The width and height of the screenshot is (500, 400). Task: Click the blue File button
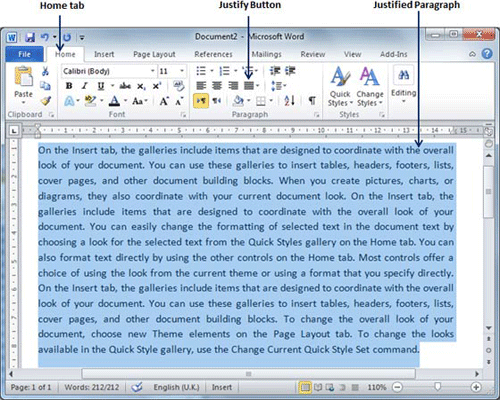[24, 54]
